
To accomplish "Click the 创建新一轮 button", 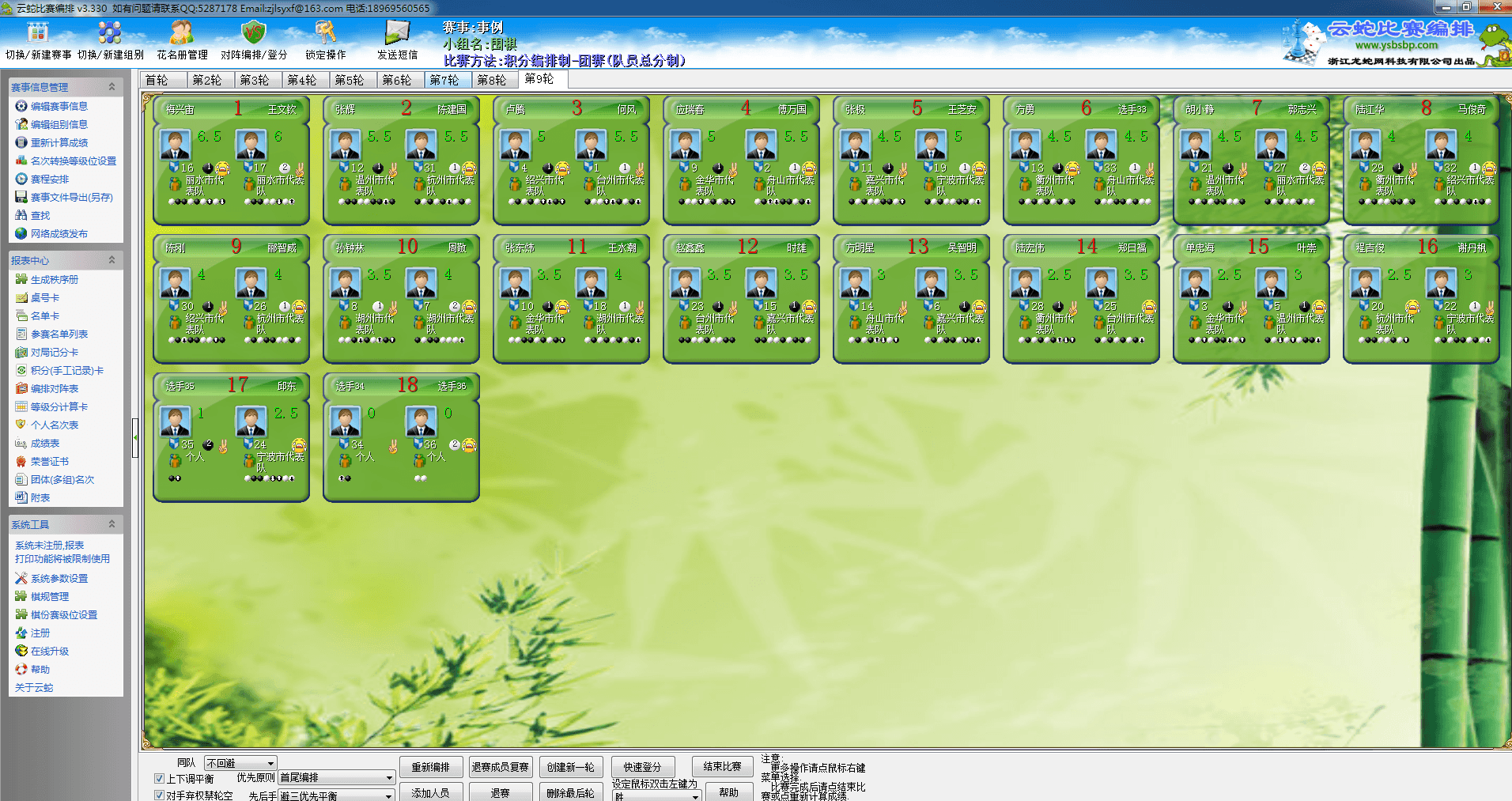I will [x=571, y=767].
